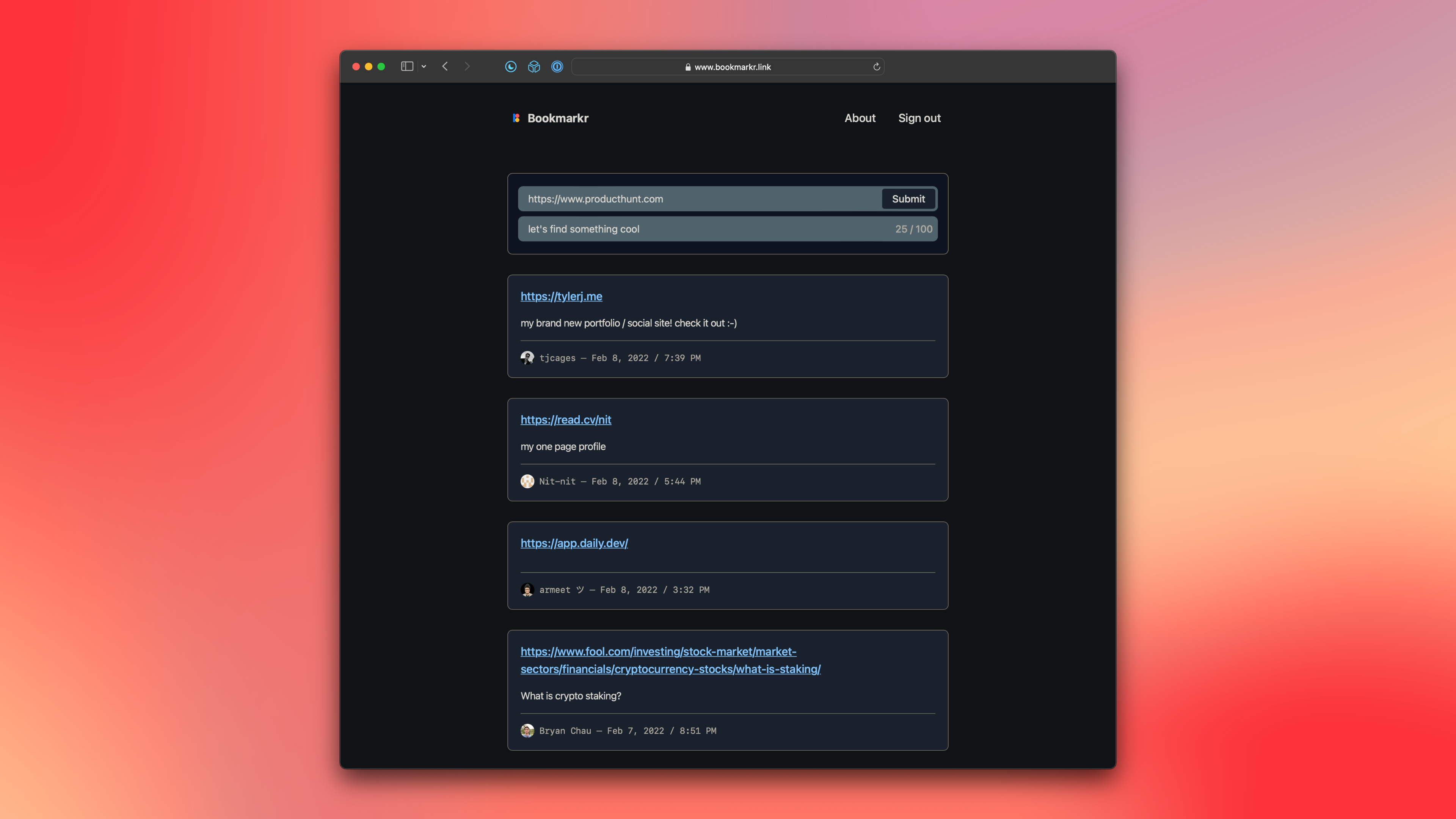Toggle the Safari sidebar
This screenshot has width=1456, height=819.
(x=407, y=66)
